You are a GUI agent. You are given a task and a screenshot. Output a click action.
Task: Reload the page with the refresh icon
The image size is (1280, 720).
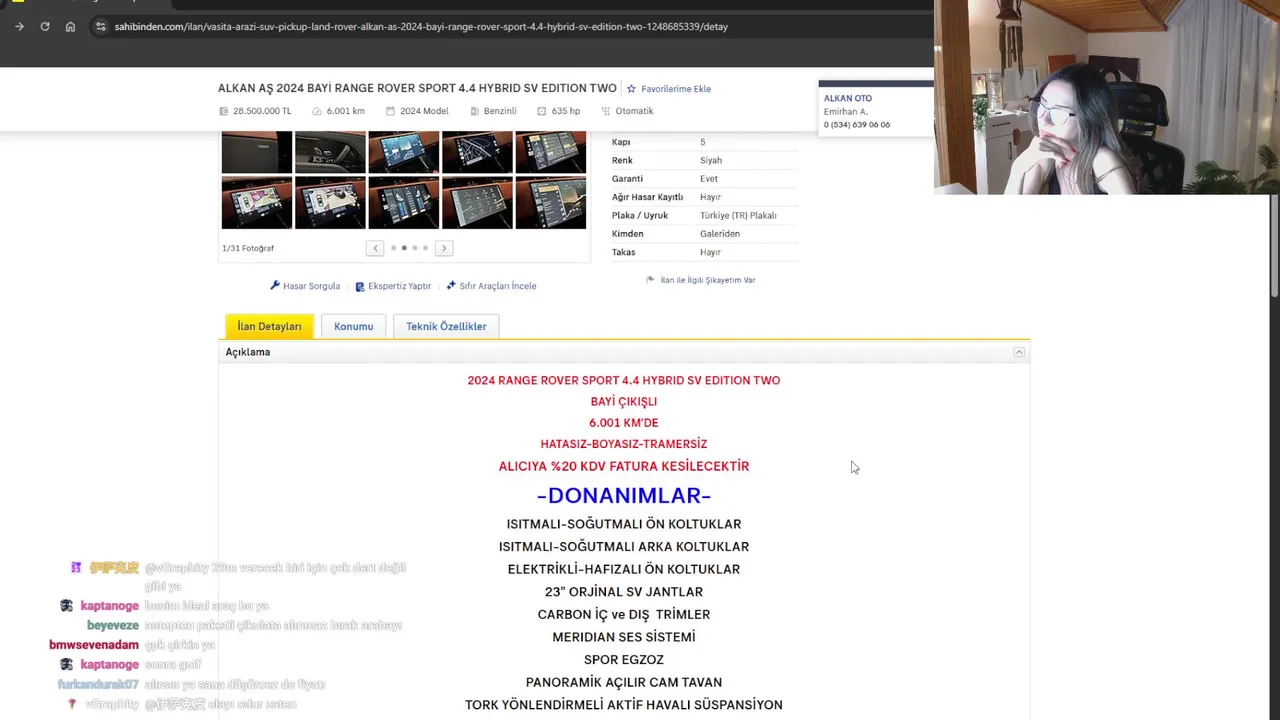click(x=45, y=26)
